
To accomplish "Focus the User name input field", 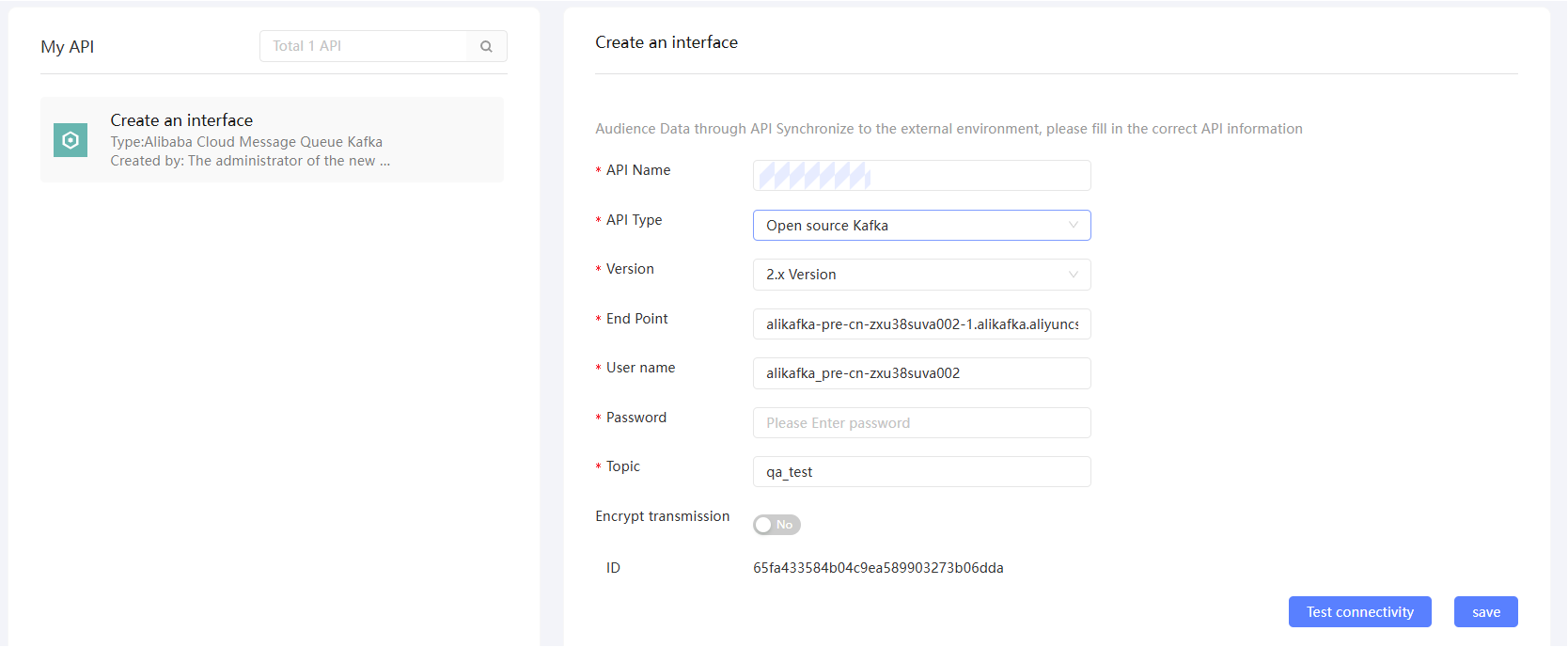I will (x=921, y=373).
